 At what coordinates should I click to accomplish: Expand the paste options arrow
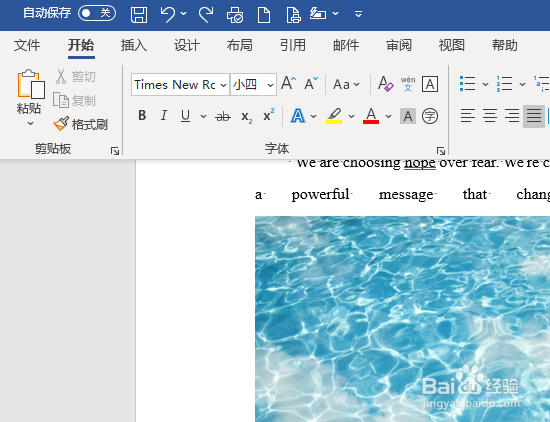pyautogui.click(x=31, y=123)
